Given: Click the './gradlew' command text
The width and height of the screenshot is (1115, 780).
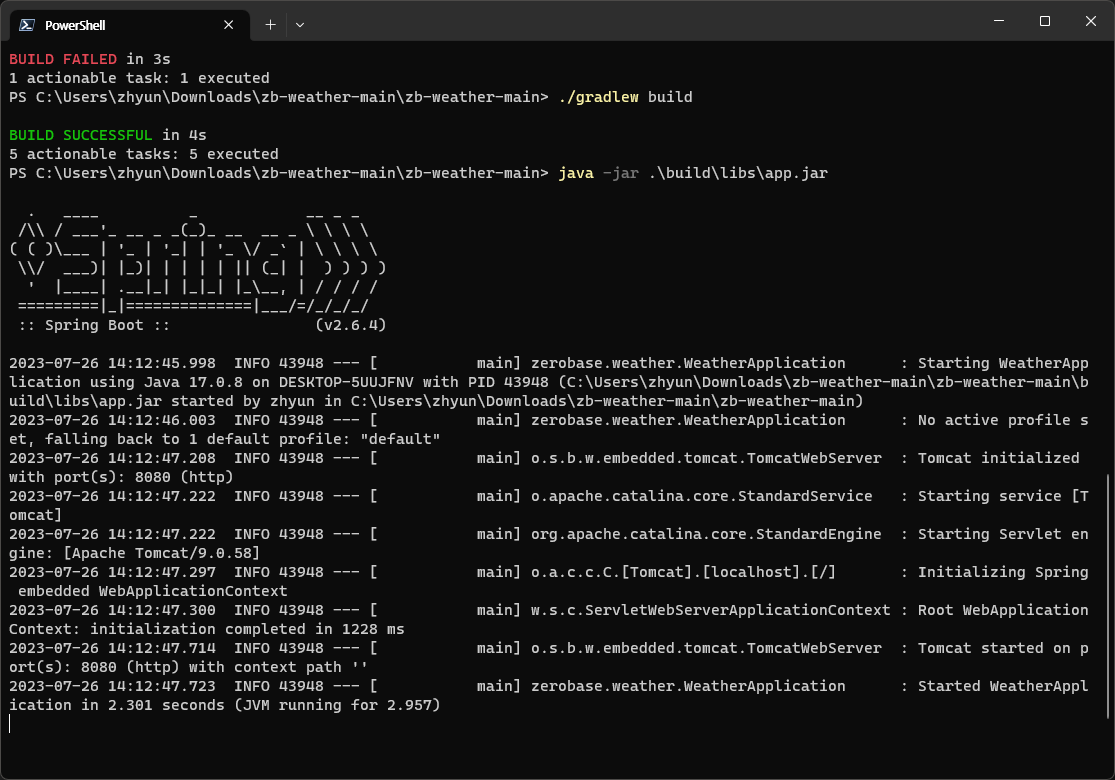Looking at the screenshot, I should click(x=598, y=97).
